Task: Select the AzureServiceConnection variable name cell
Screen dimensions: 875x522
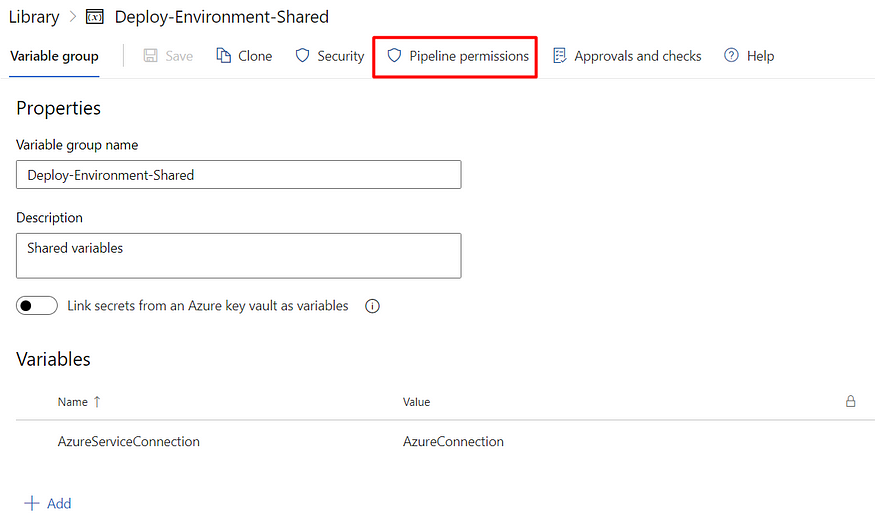Action: [129, 441]
